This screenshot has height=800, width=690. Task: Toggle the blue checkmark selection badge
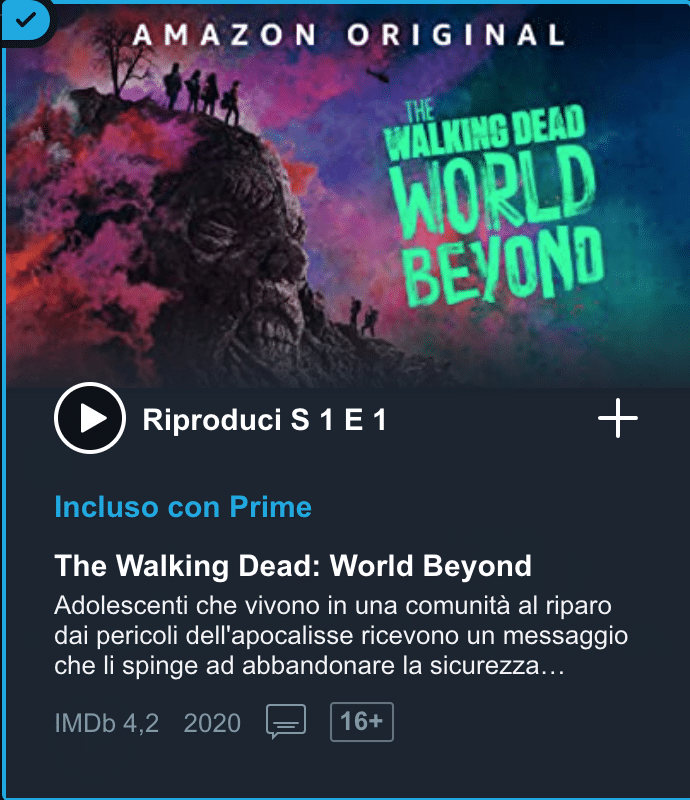click(24, 20)
